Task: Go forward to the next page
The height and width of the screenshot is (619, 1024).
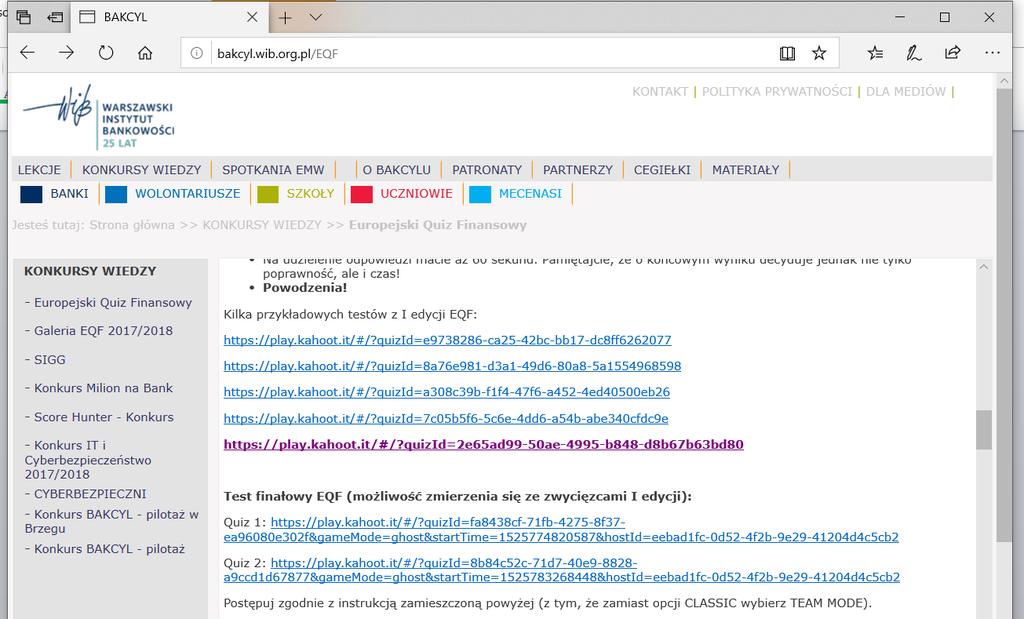Action: [67, 53]
